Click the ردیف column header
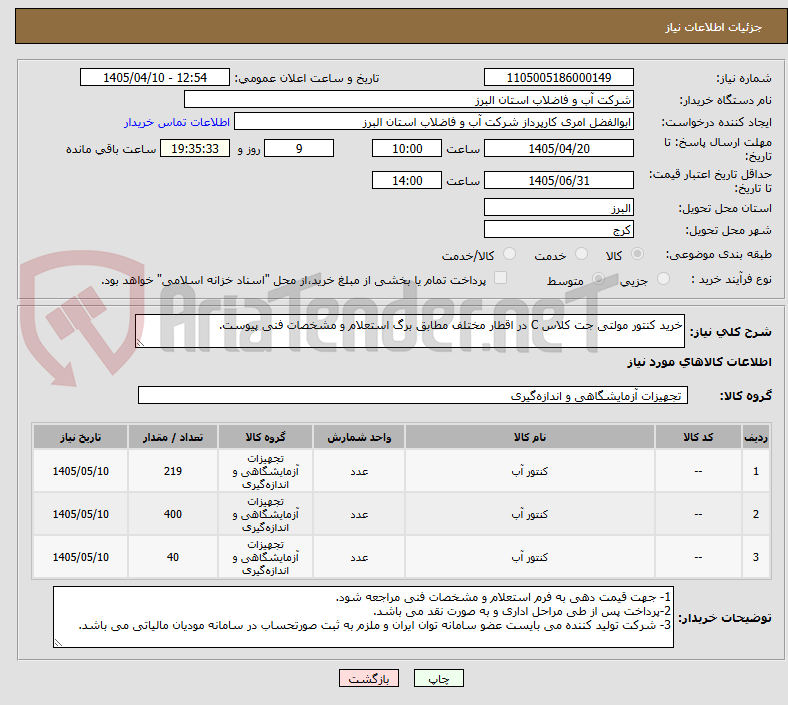 (755, 437)
